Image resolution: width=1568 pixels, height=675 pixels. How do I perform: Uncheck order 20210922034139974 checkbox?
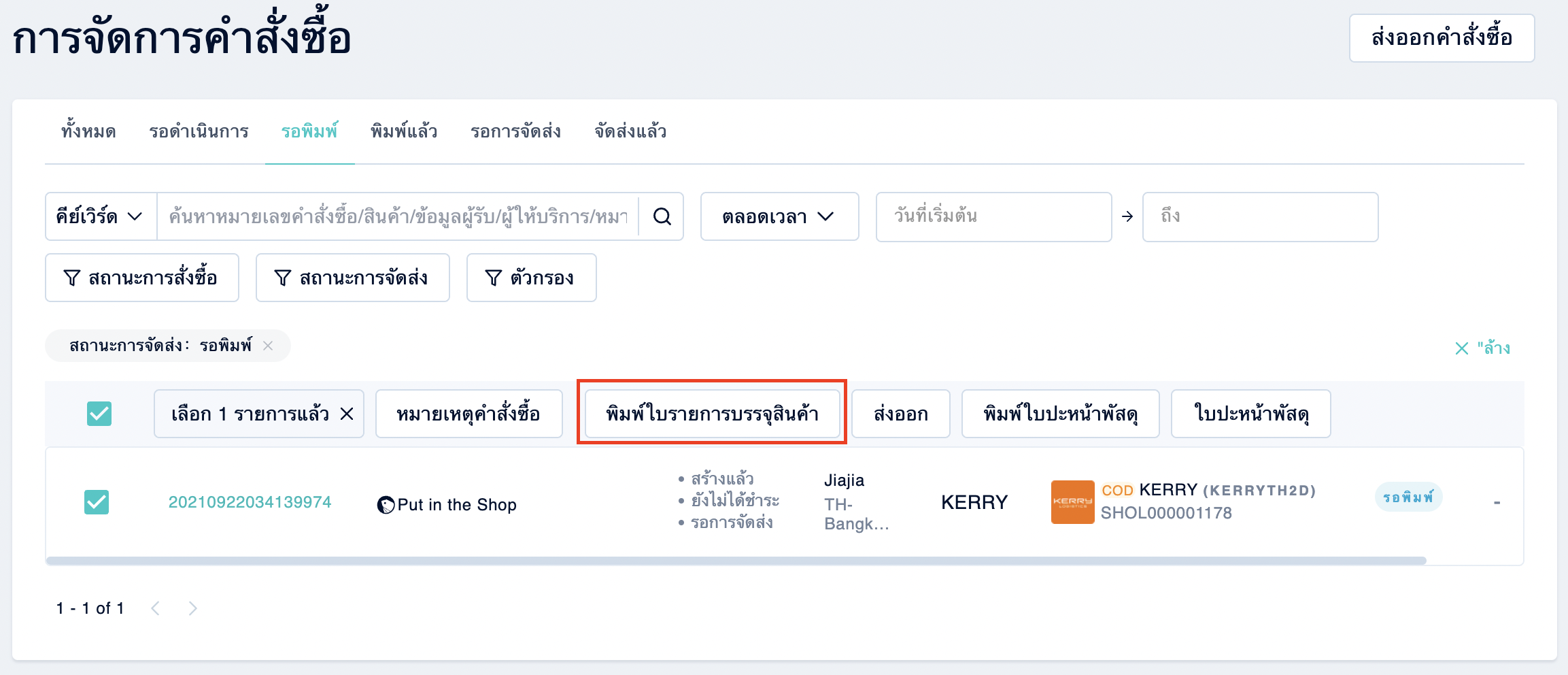click(97, 502)
